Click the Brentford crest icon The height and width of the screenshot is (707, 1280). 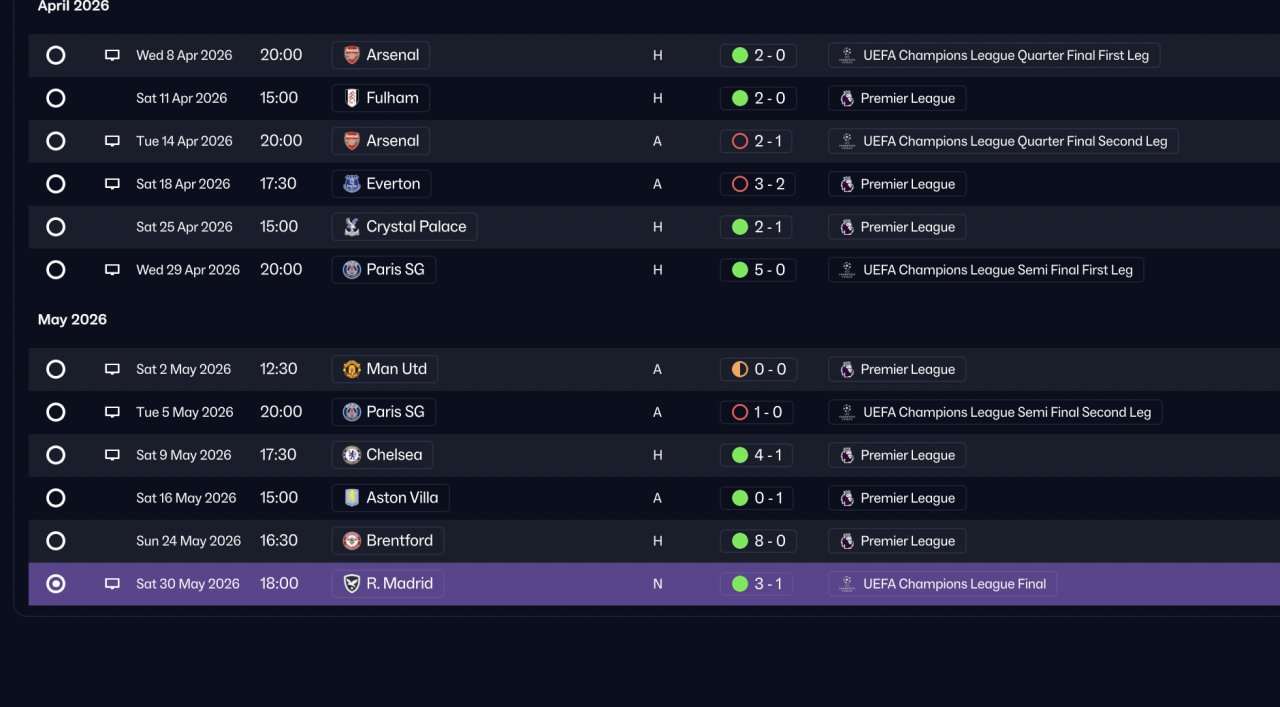pyautogui.click(x=352, y=541)
